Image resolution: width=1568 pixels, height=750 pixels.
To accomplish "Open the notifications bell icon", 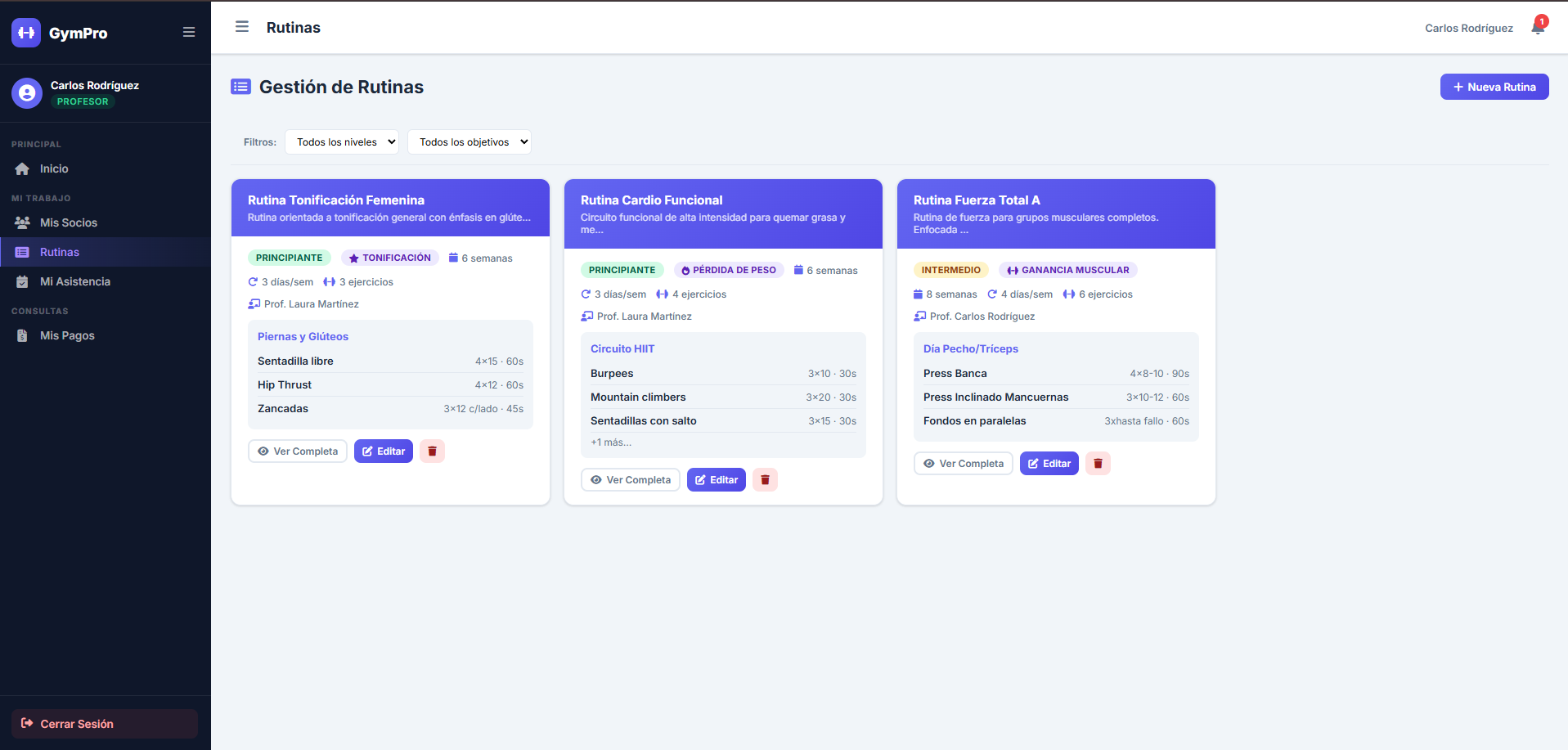I will [1538, 28].
